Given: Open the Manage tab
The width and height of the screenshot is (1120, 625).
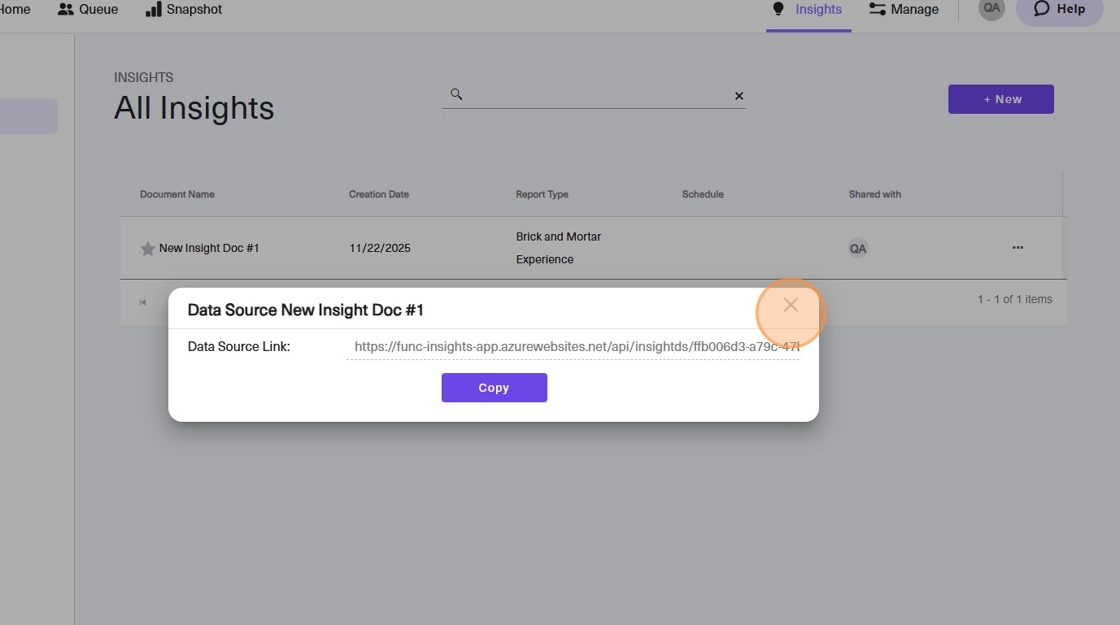Looking at the screenshot, I should point(904,10).
